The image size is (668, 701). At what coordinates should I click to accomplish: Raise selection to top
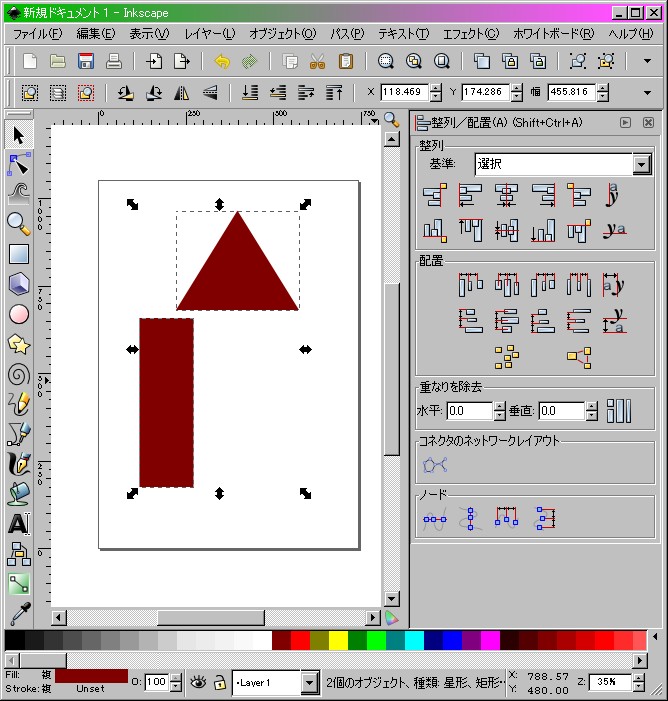coord(334,93)
